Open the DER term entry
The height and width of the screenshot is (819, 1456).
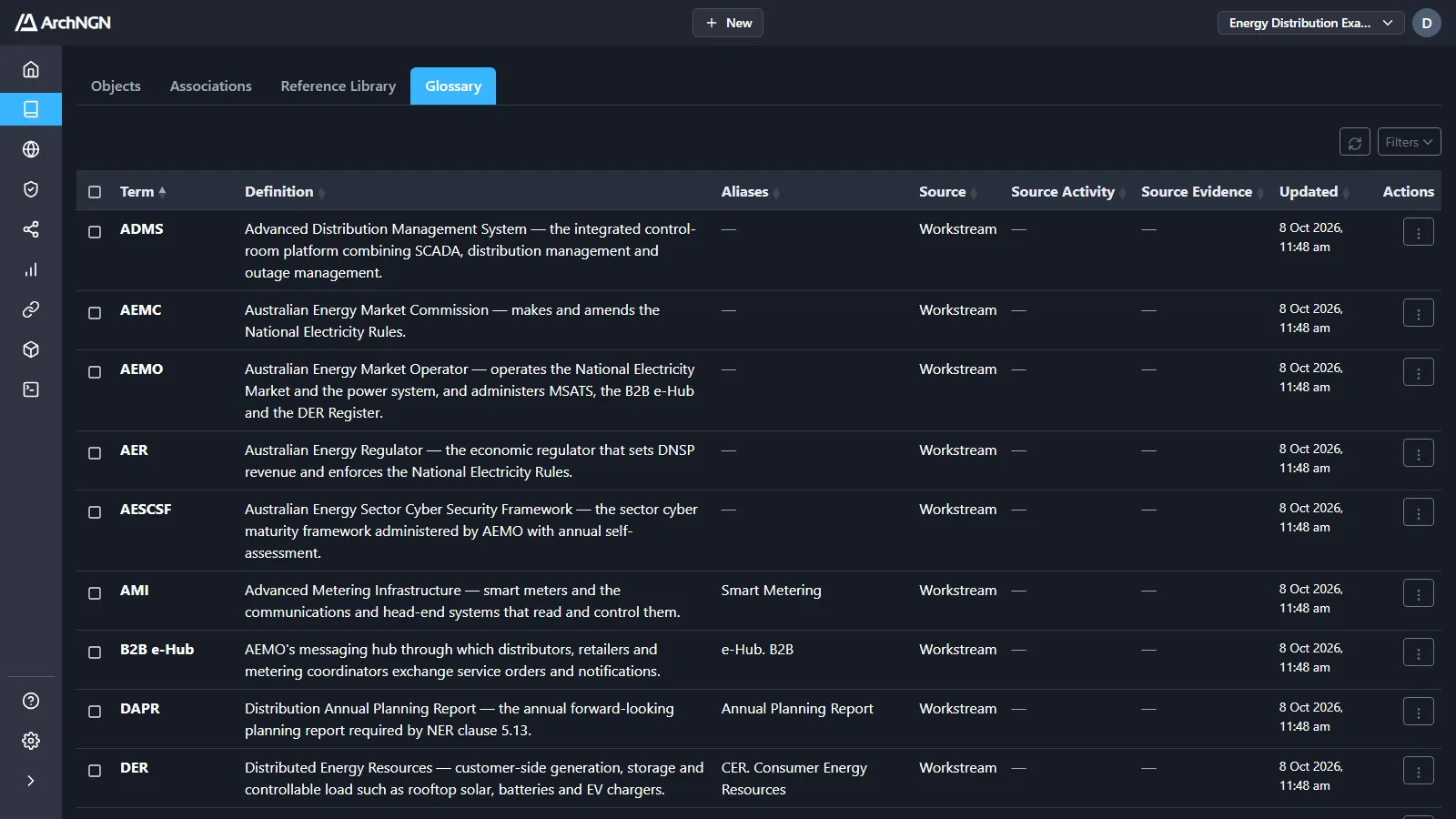click(134, 768)
